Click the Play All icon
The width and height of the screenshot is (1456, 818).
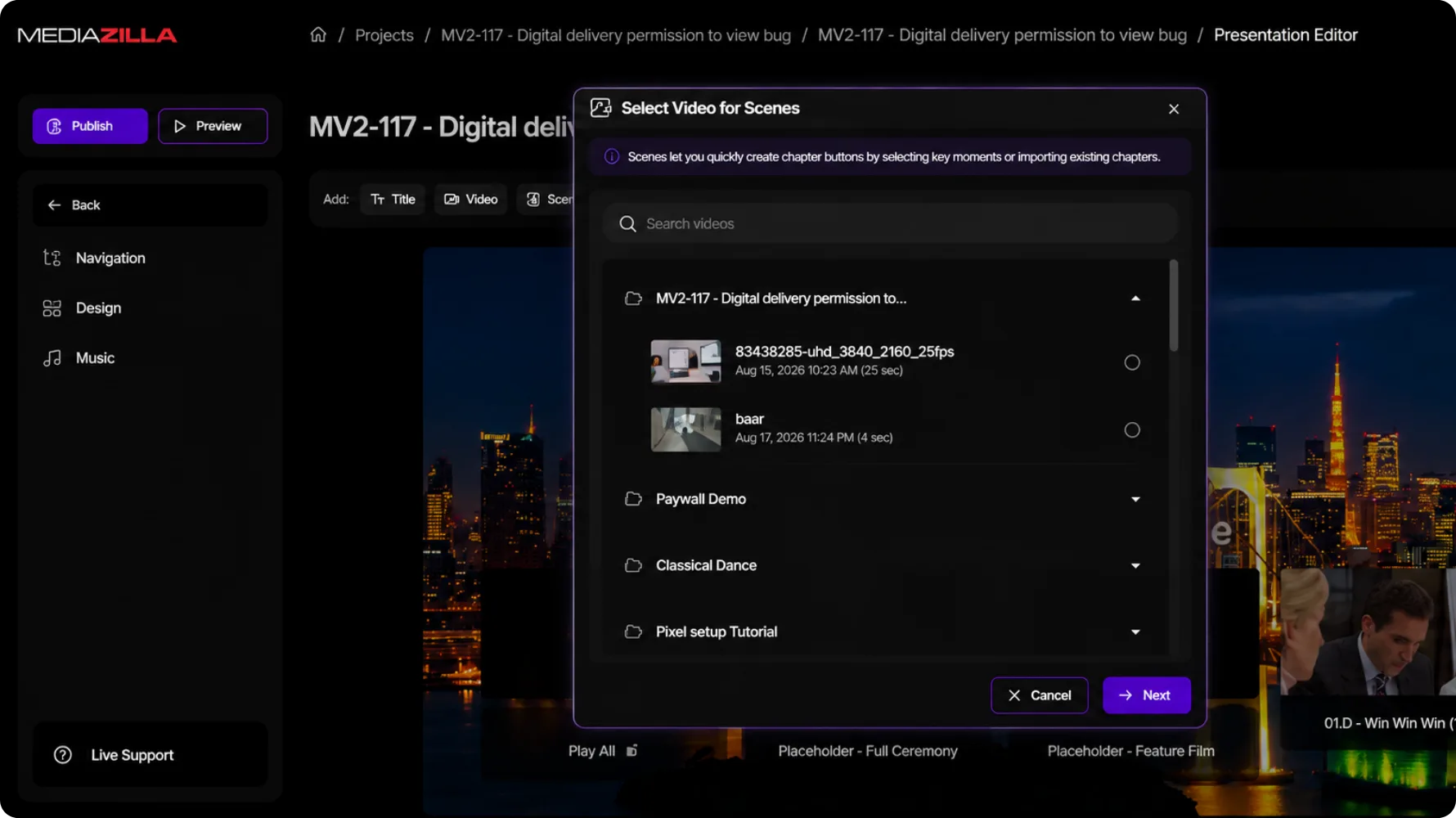click(631, 750)
